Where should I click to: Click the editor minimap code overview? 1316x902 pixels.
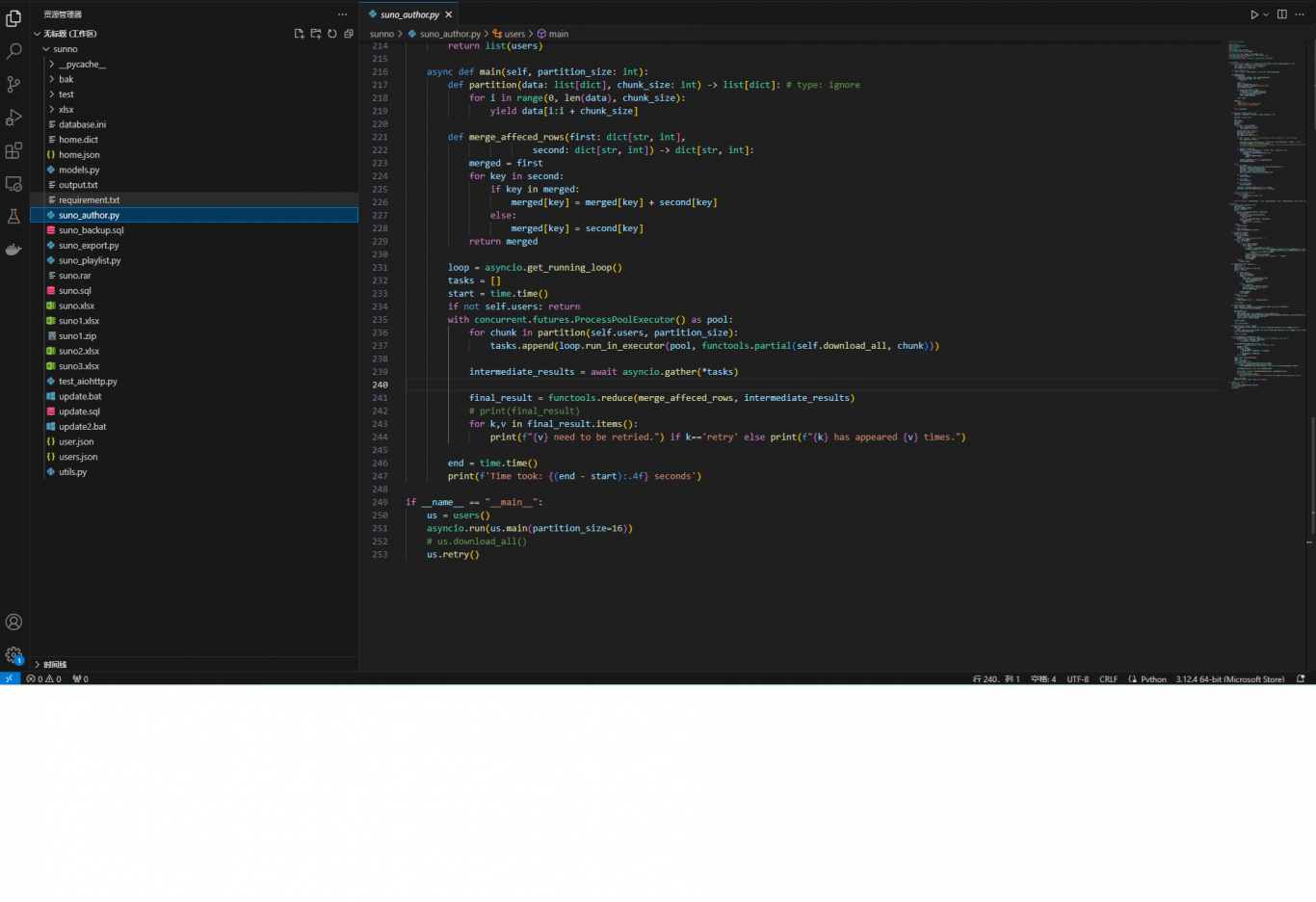click(x=1266, y=214)
